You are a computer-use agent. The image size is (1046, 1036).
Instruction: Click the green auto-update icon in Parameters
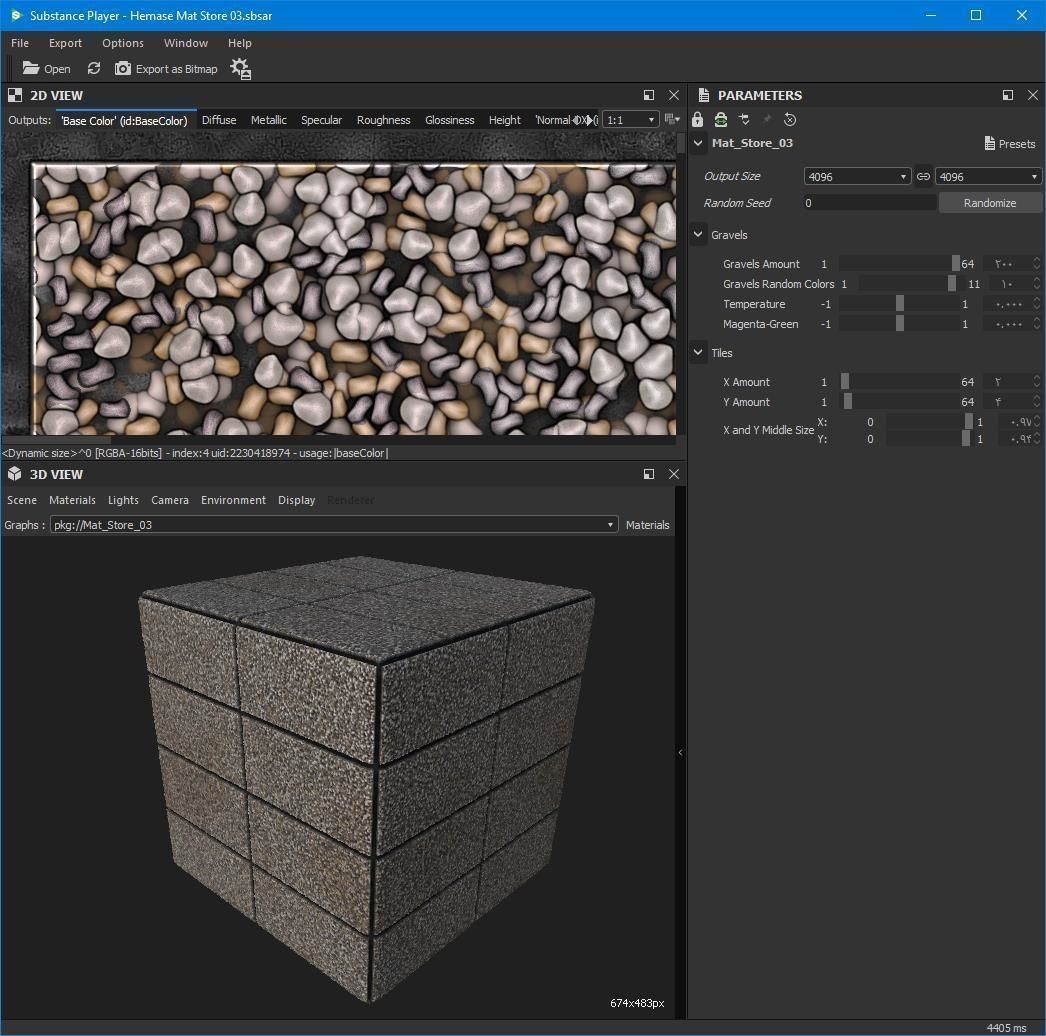click(x=720, y=120)
